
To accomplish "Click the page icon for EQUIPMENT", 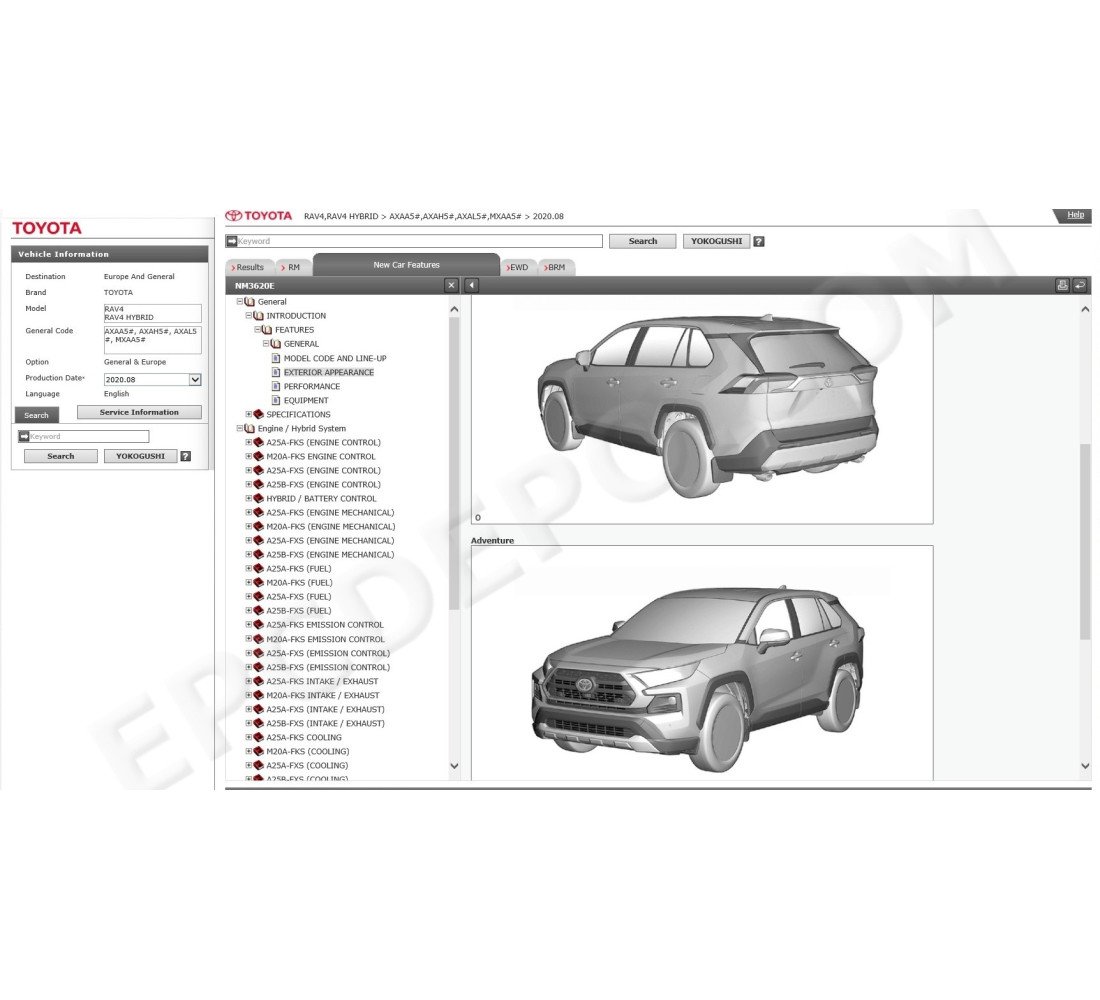I will pos(276,400).
